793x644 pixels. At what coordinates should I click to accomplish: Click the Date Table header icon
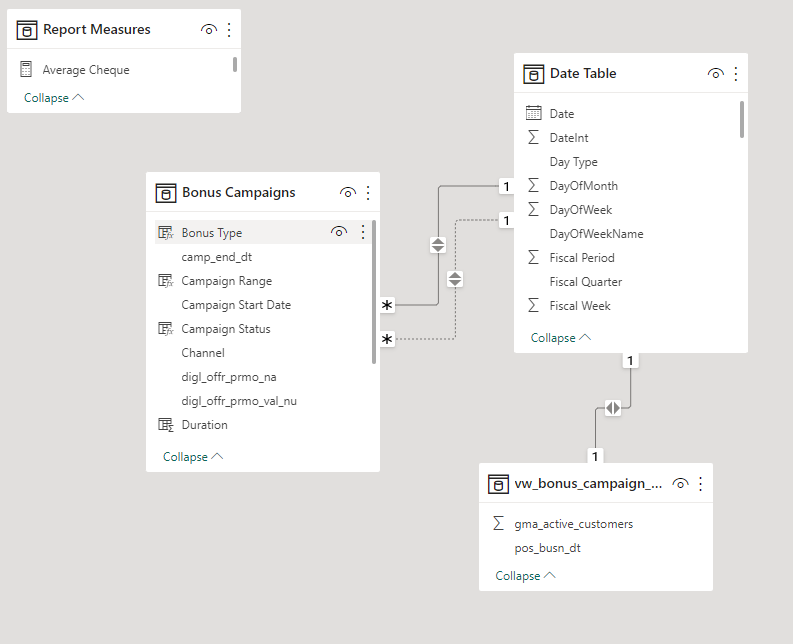tap(534, 74)
